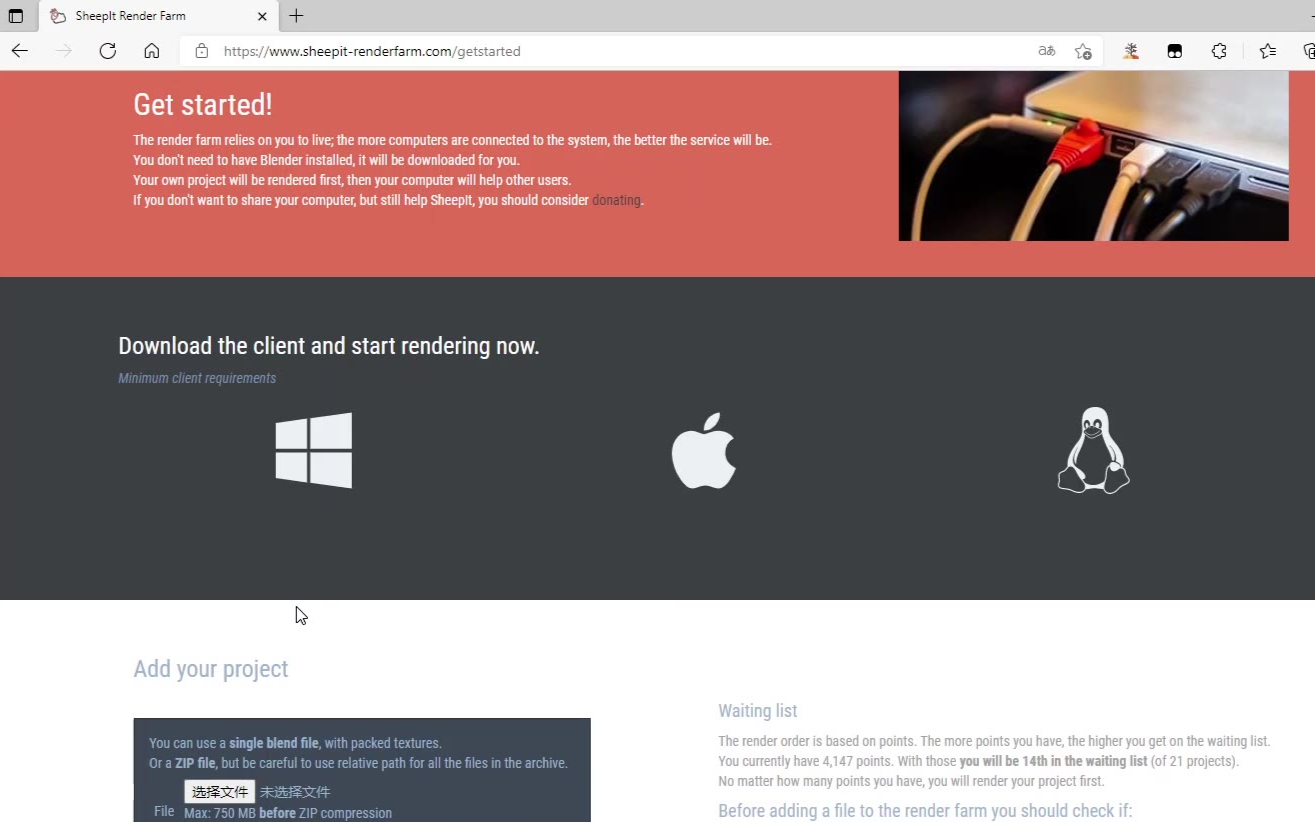1315x822 pixels.
Task: View site information via the lock icon
Action: tap(201, 51)
